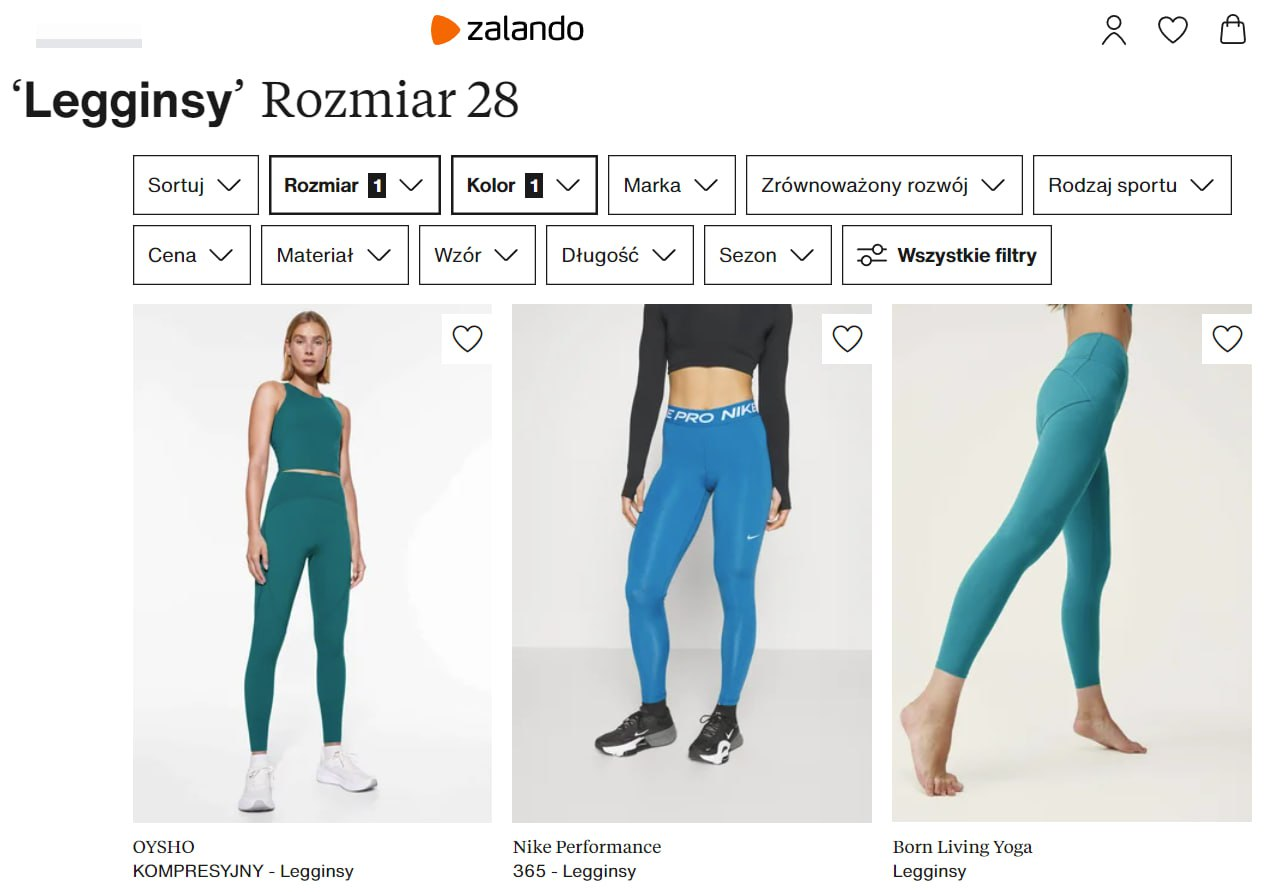Open the Wszystkie filtry filters button

click(x=946, y=255)
